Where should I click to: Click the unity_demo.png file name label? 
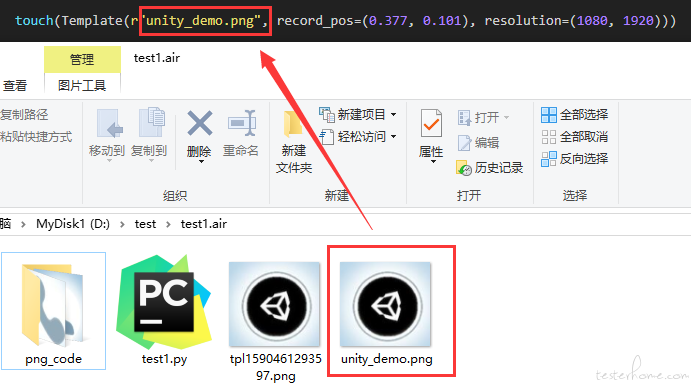[387, 359]
